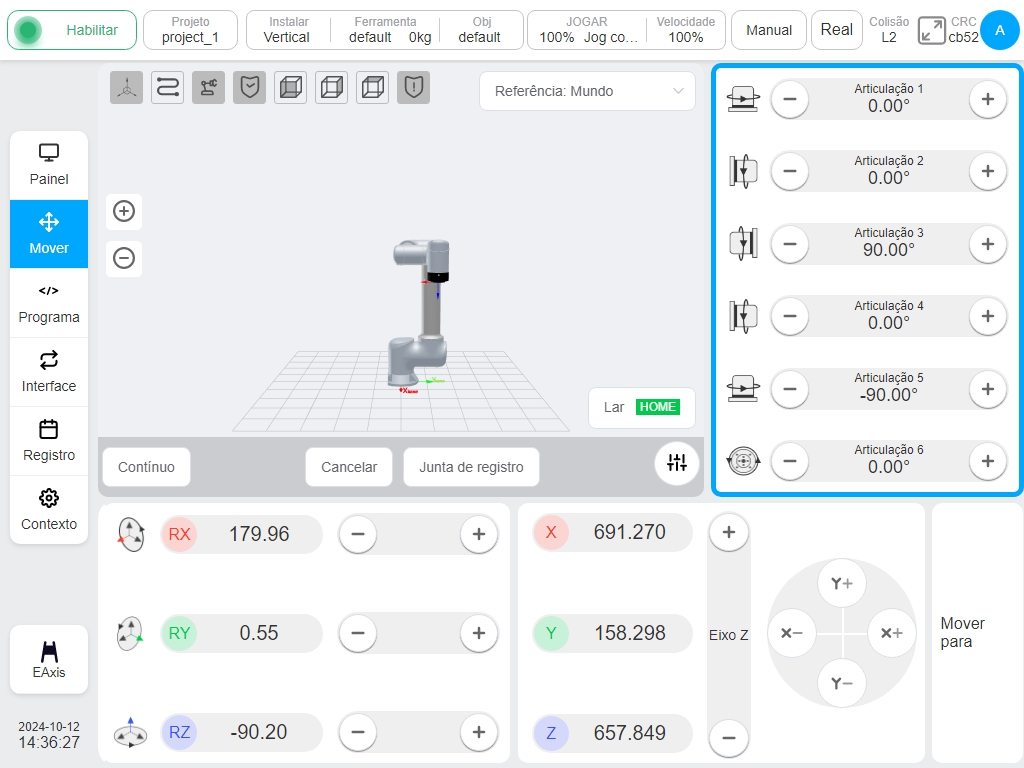This screenshot has height=768, width=1024.
Task: Open the sliders adjustment settings icon
Action: (x=677, y=463)
